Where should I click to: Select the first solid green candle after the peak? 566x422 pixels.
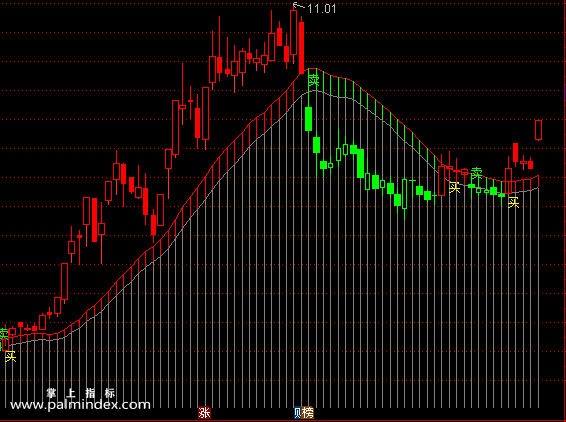click(x=308, y=119)
